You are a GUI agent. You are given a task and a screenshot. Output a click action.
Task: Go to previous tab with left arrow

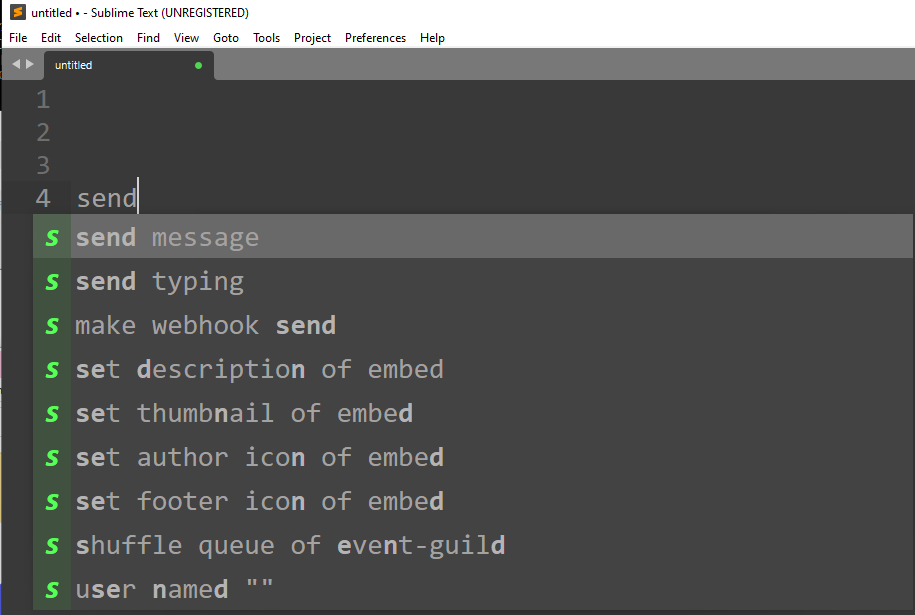pos(16,64)
